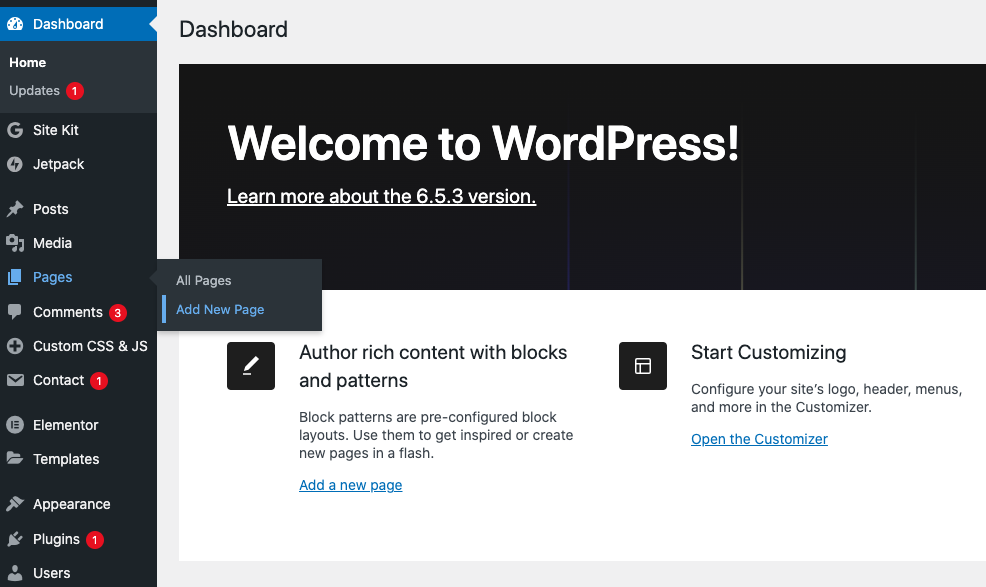The width and height of the screenshot is (986, 587).
Task: Click the Start Customizing heading
Action: [768, 352]
